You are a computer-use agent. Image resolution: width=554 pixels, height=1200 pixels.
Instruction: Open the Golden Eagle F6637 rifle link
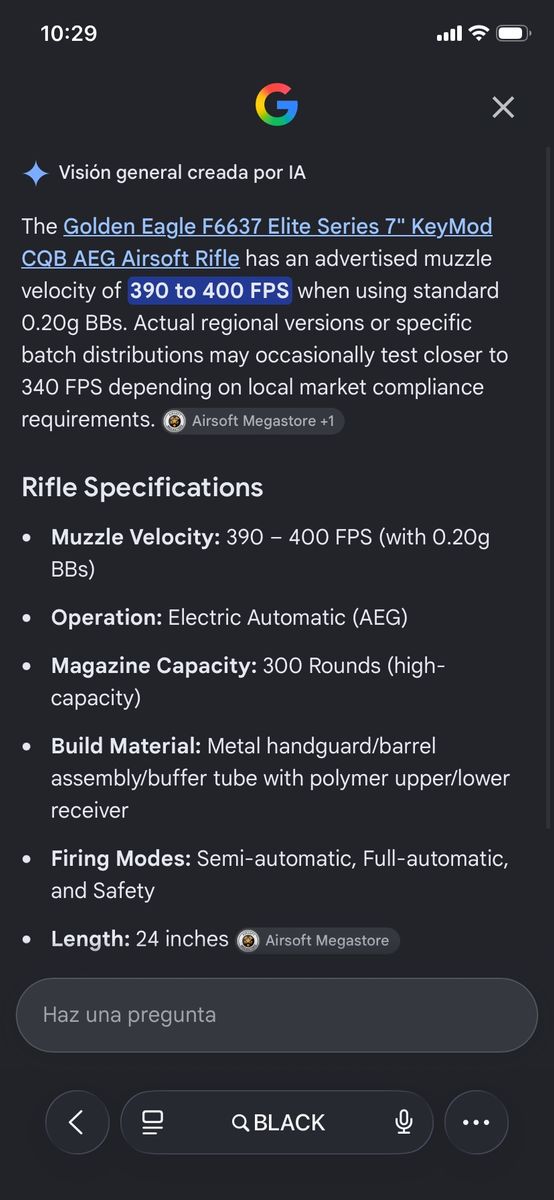click(257, 242)
